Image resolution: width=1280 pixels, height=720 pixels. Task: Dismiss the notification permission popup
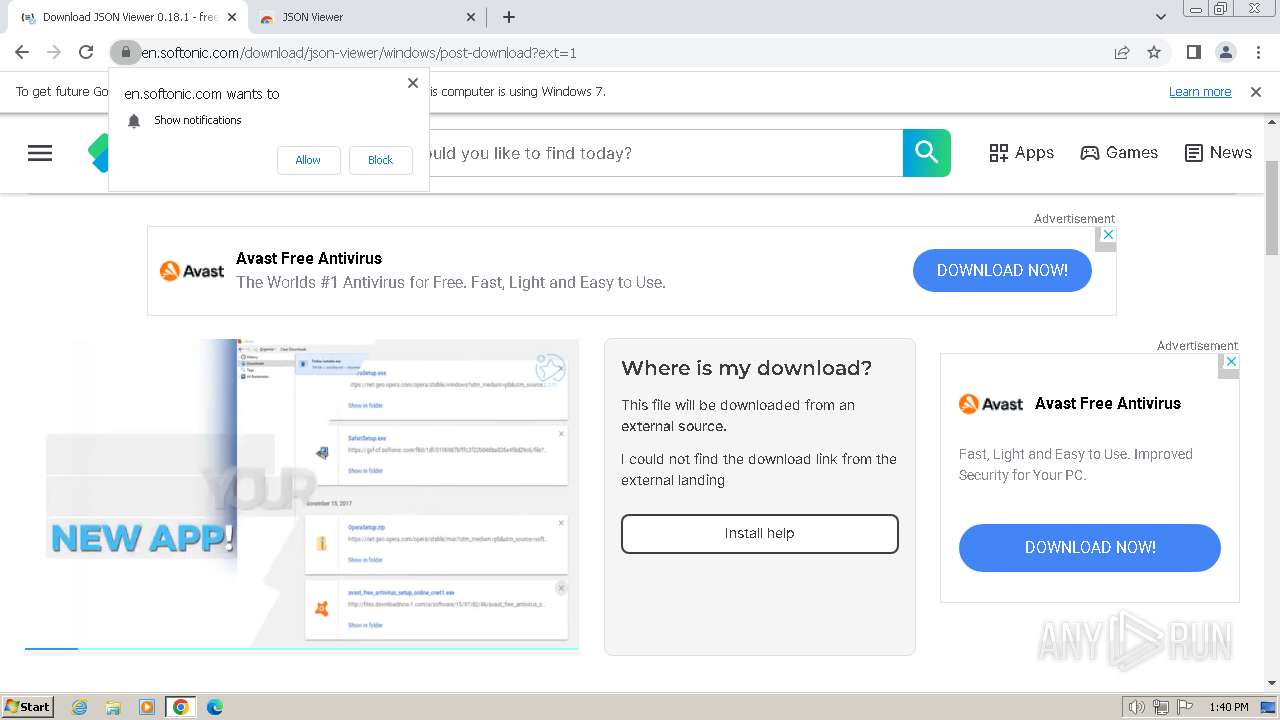coord(413,83)
